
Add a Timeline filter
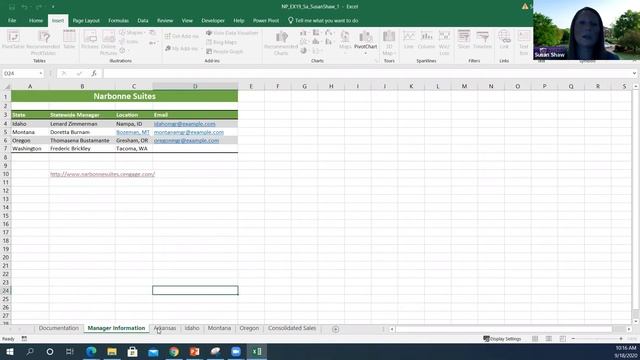[482, 40]
